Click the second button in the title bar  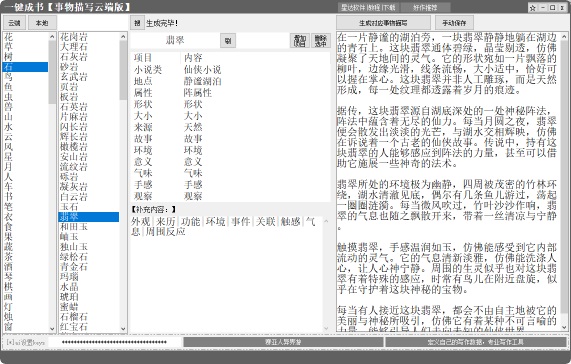pyautogui.click(x=425, y=7)
